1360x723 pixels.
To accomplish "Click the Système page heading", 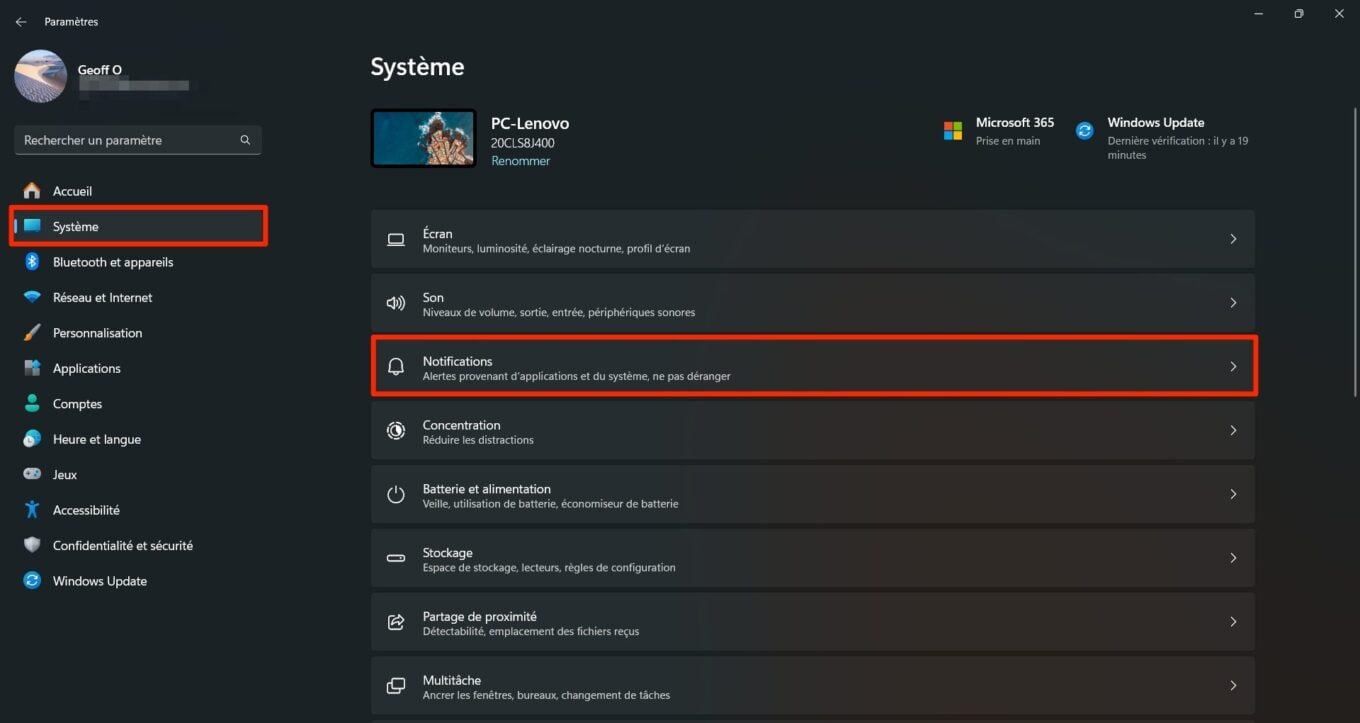I will click(x=417, y=67).
